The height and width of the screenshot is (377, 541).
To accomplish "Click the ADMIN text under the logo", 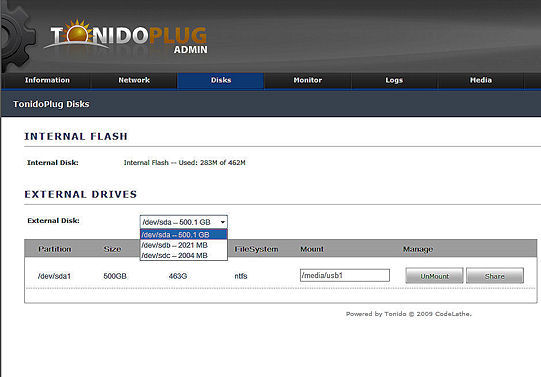I will (190, 50).
